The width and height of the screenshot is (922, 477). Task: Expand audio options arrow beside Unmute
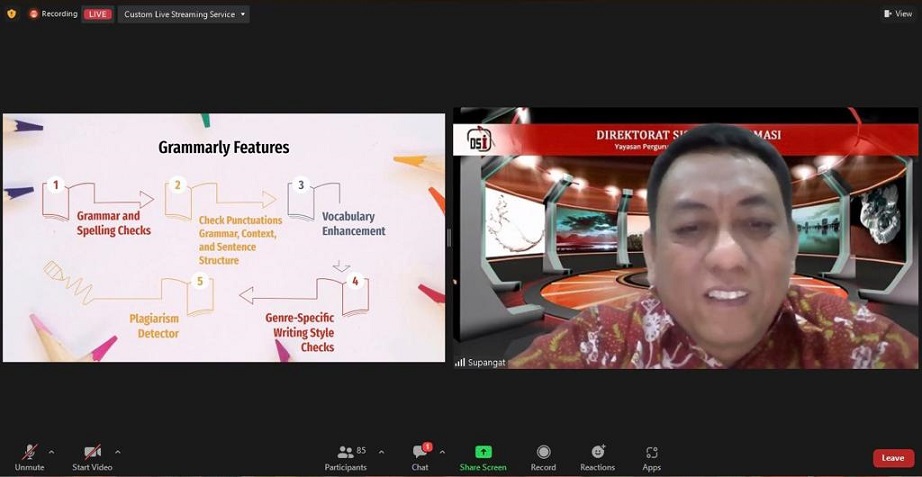pyautogui.click(x=52, y=452)
